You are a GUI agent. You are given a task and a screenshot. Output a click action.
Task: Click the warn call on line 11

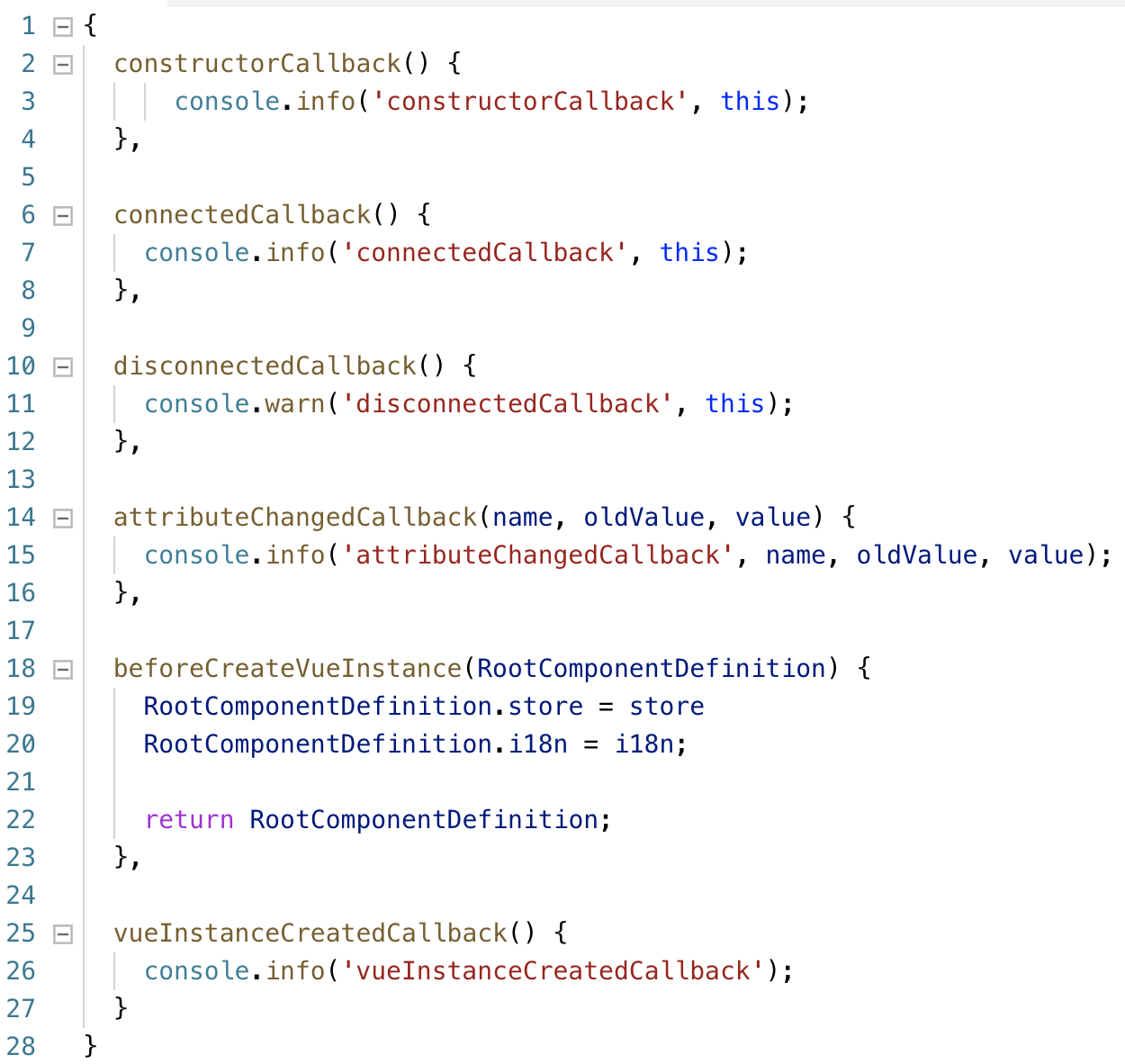tap(294, 404)
